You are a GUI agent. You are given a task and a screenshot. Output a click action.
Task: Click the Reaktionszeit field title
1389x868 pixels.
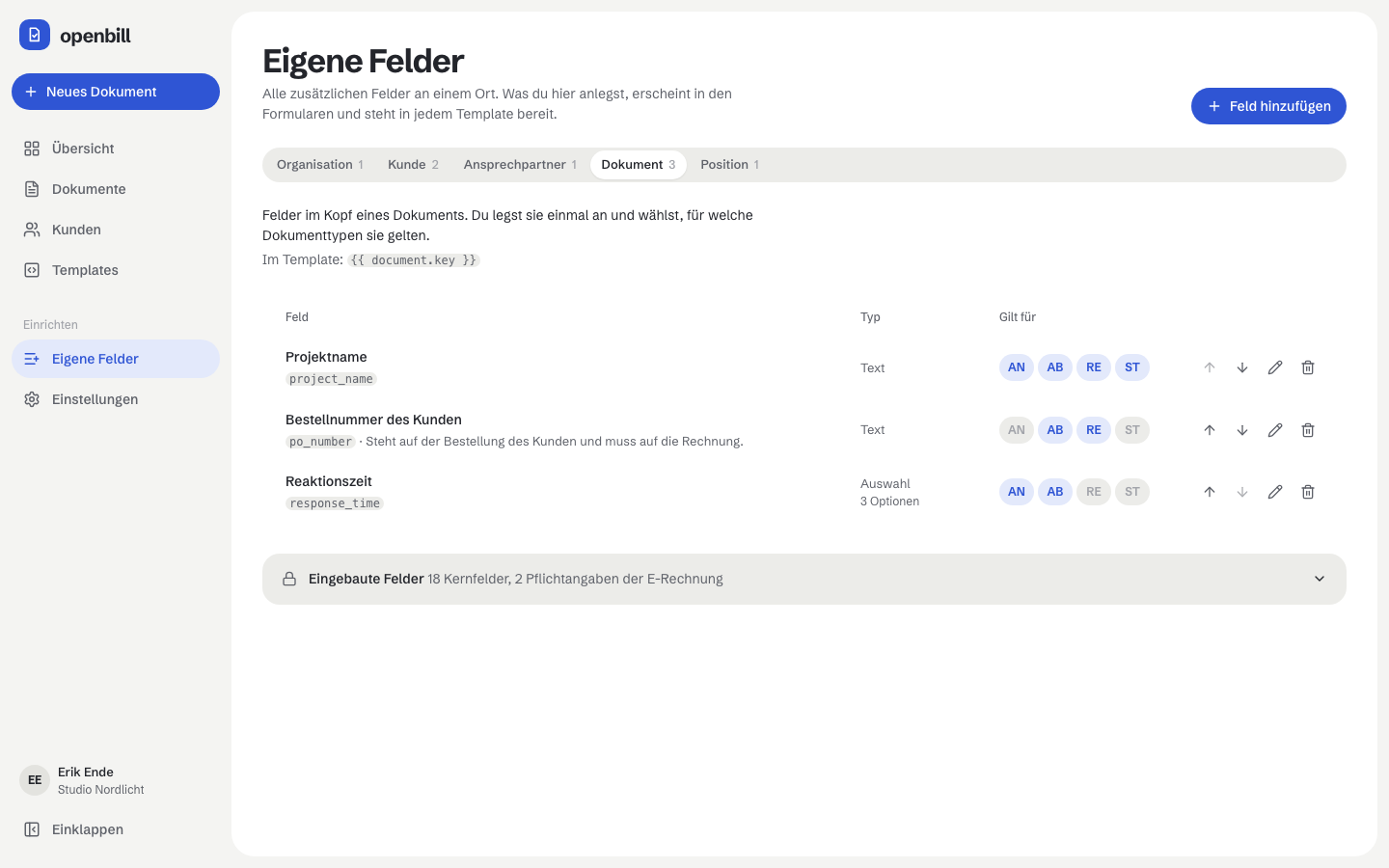[x=329, y=481]
